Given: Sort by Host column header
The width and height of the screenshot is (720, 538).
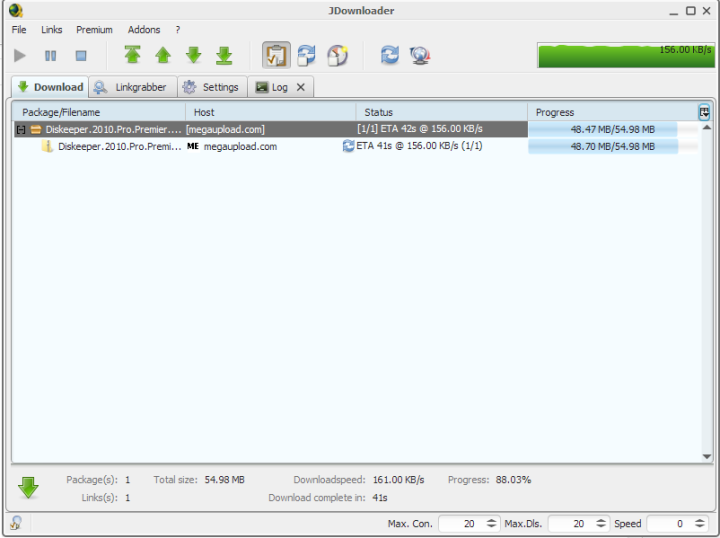Looking at the screenshot, I should tap(270, 112).
